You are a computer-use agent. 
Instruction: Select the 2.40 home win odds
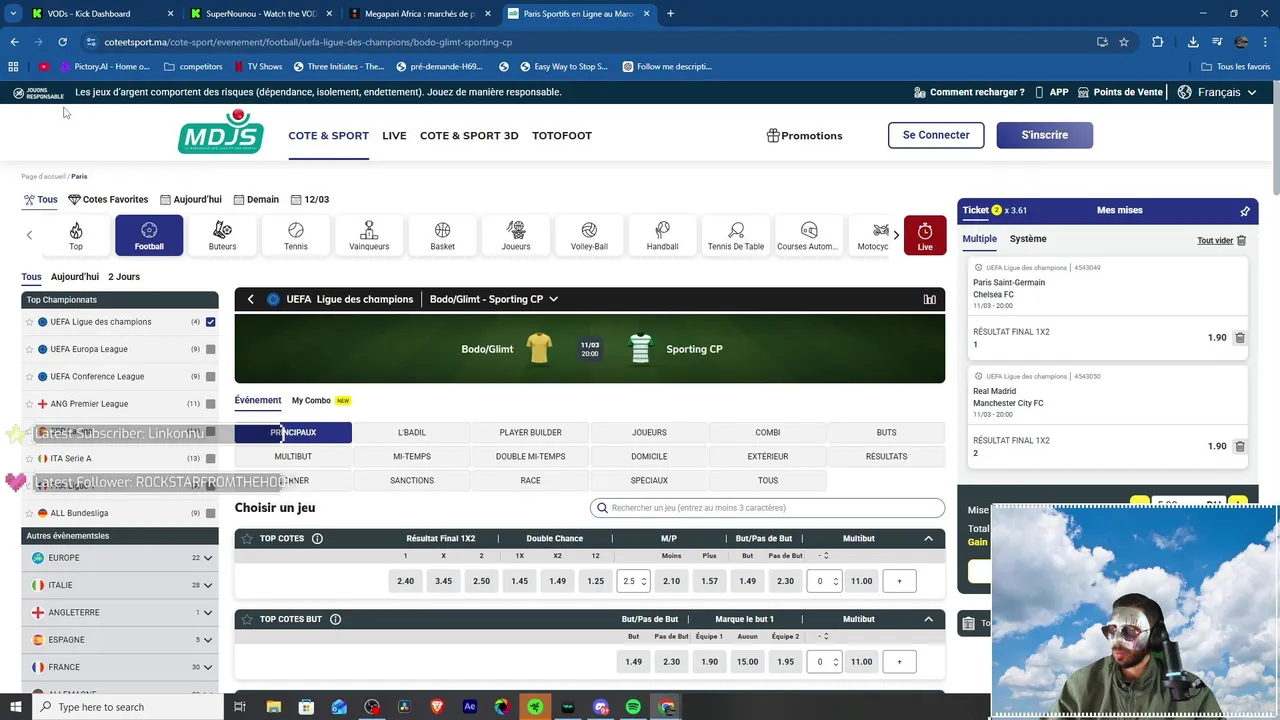pyautogui.click(x=405, y=581)
